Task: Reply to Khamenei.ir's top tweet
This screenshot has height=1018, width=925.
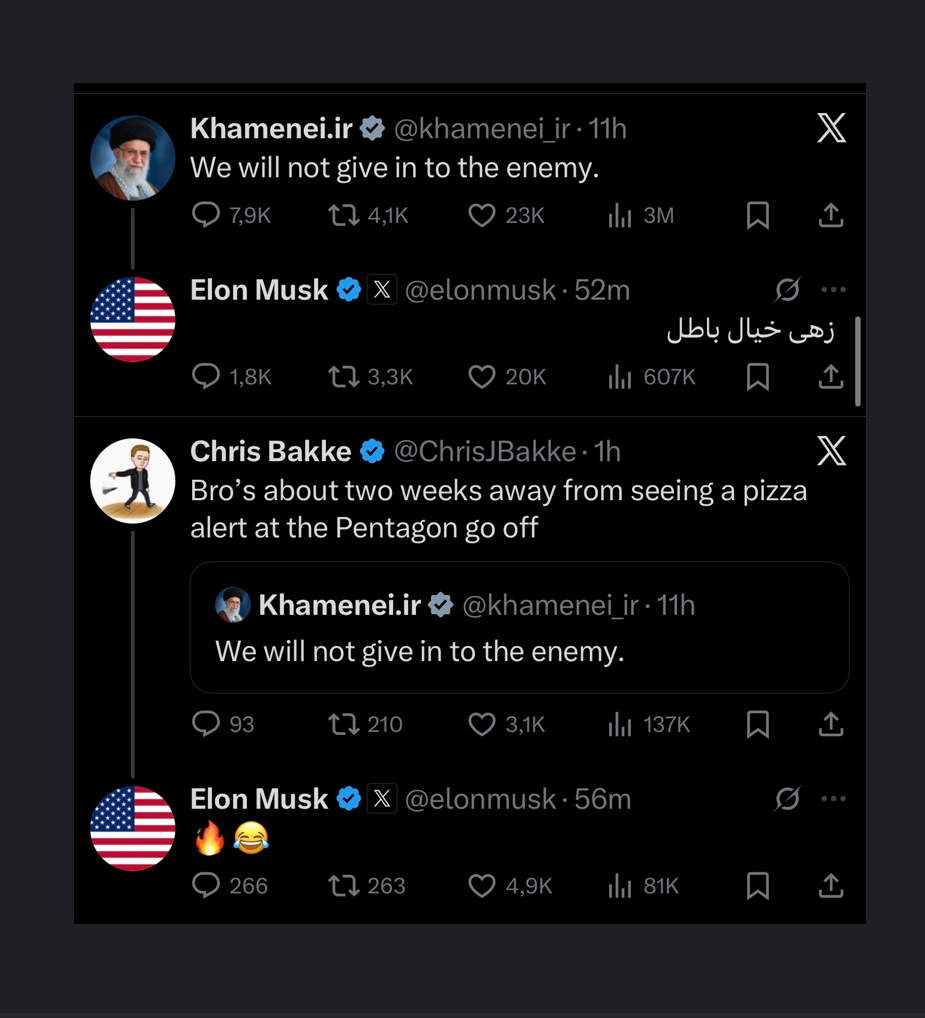Action: click(206, 215)
